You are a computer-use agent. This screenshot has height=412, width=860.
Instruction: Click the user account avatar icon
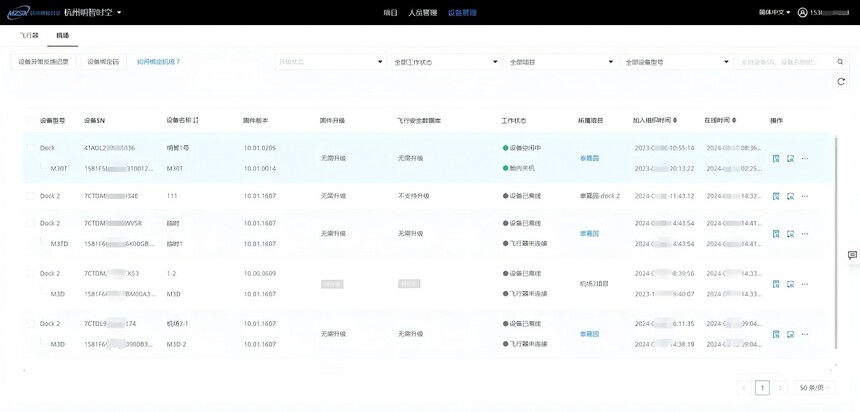[x=802, y=13]
